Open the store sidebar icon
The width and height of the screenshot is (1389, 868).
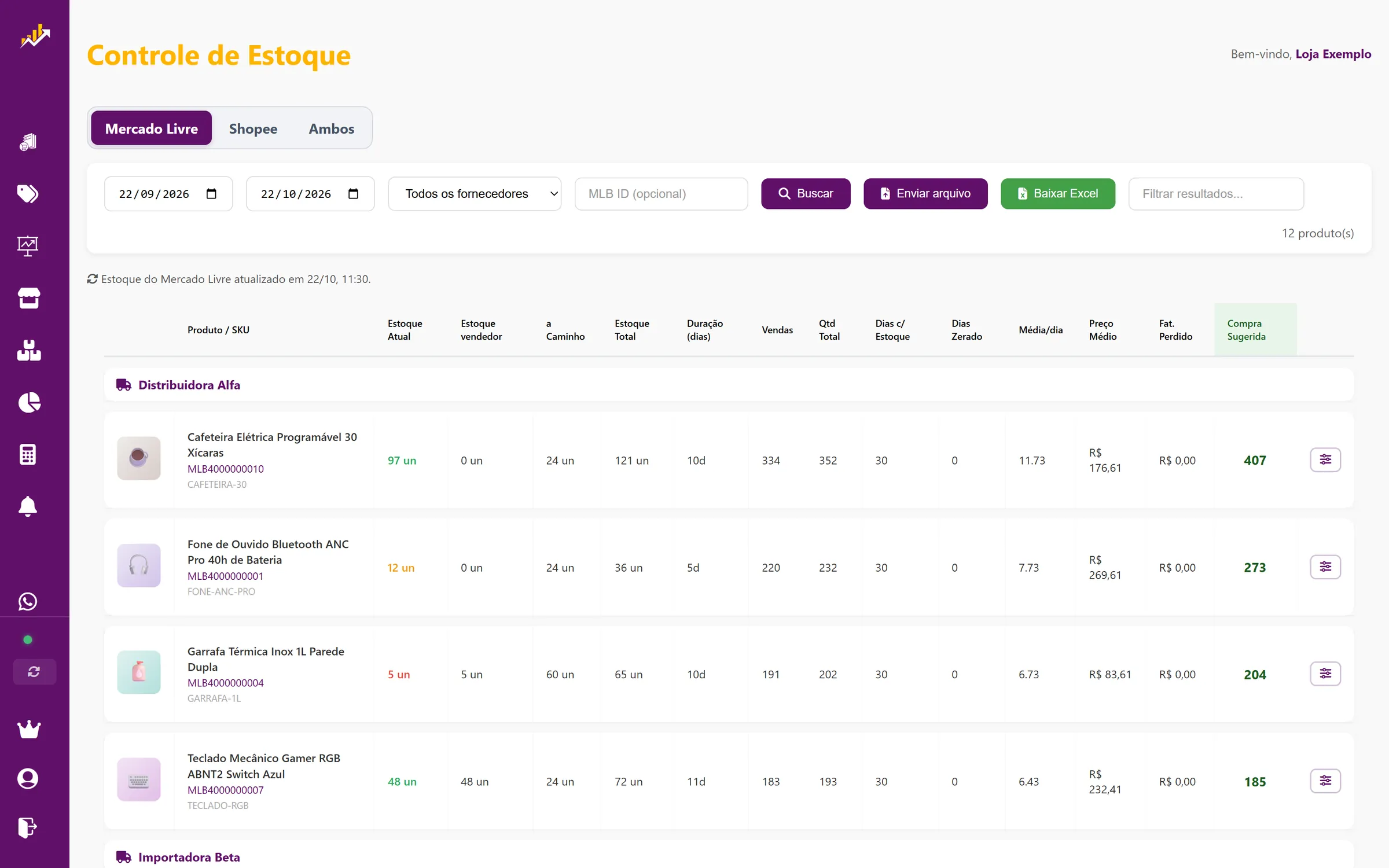(x=28, y=298)
